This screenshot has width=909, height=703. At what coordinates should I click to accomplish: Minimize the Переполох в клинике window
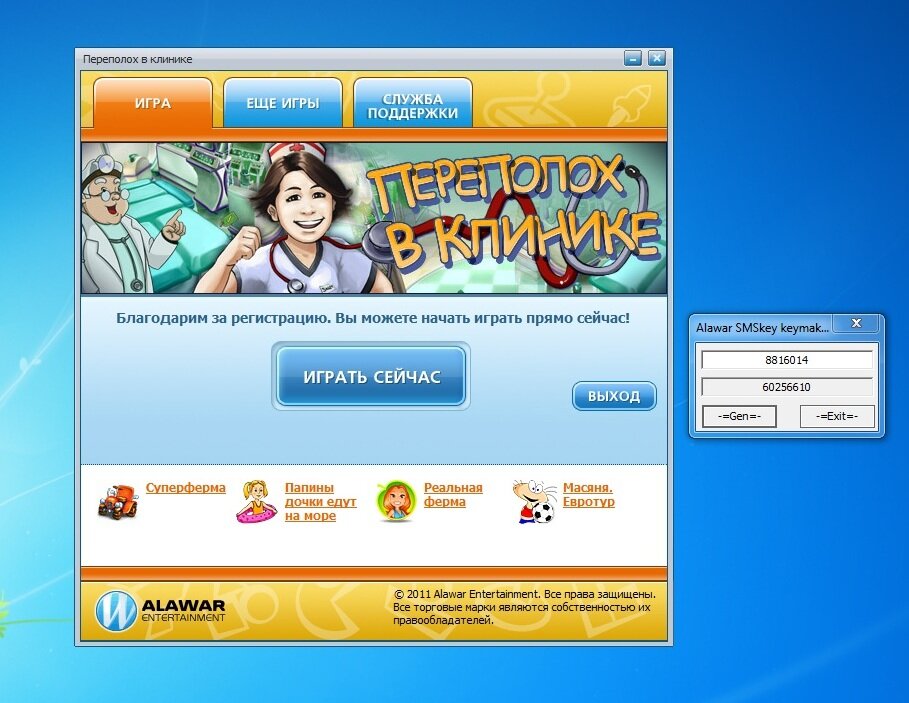(x=633, y=58)
